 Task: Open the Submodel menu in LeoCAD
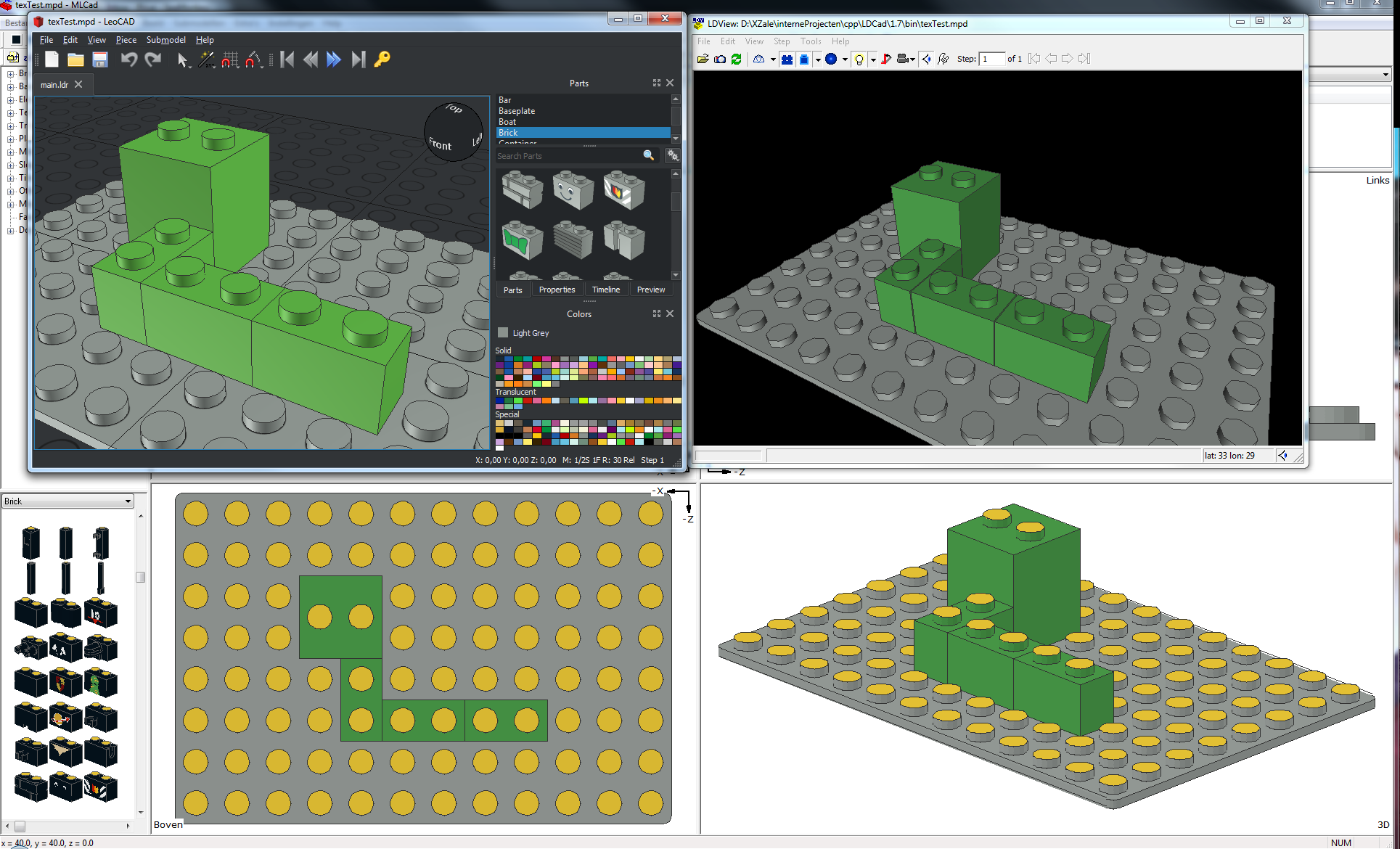point(165,40)
